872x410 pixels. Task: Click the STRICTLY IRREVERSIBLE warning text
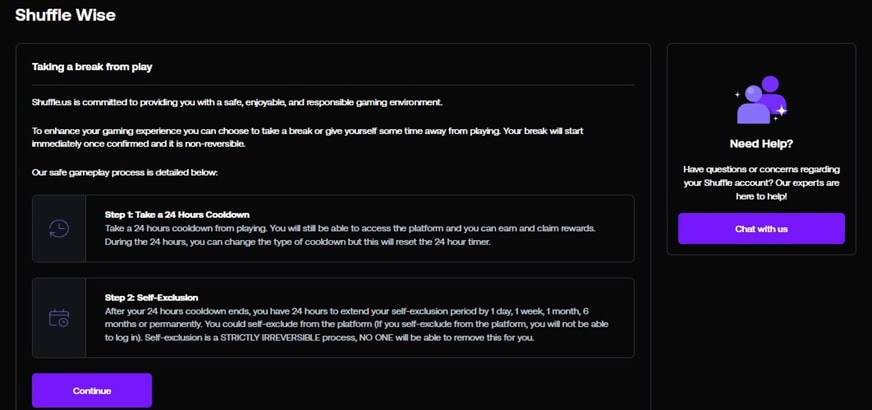point(293,338)
